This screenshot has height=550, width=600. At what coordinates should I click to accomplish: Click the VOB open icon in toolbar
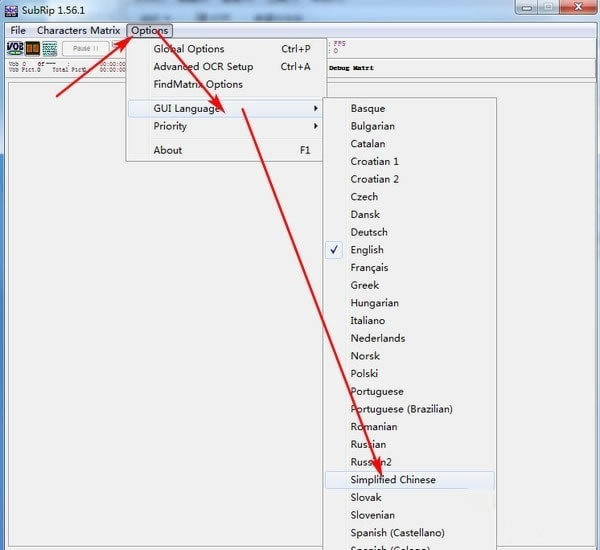pyautogui.click(x=15, y=48)
